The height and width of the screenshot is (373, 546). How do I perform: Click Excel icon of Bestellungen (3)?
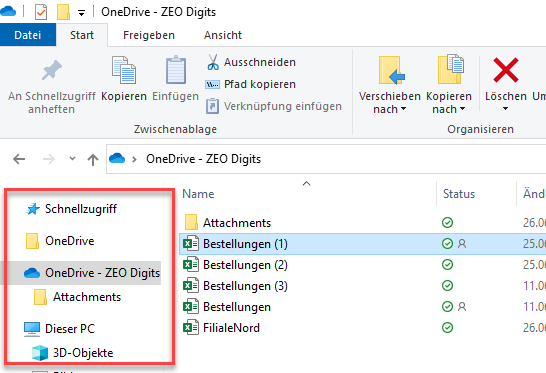click(x=191, y=286)
